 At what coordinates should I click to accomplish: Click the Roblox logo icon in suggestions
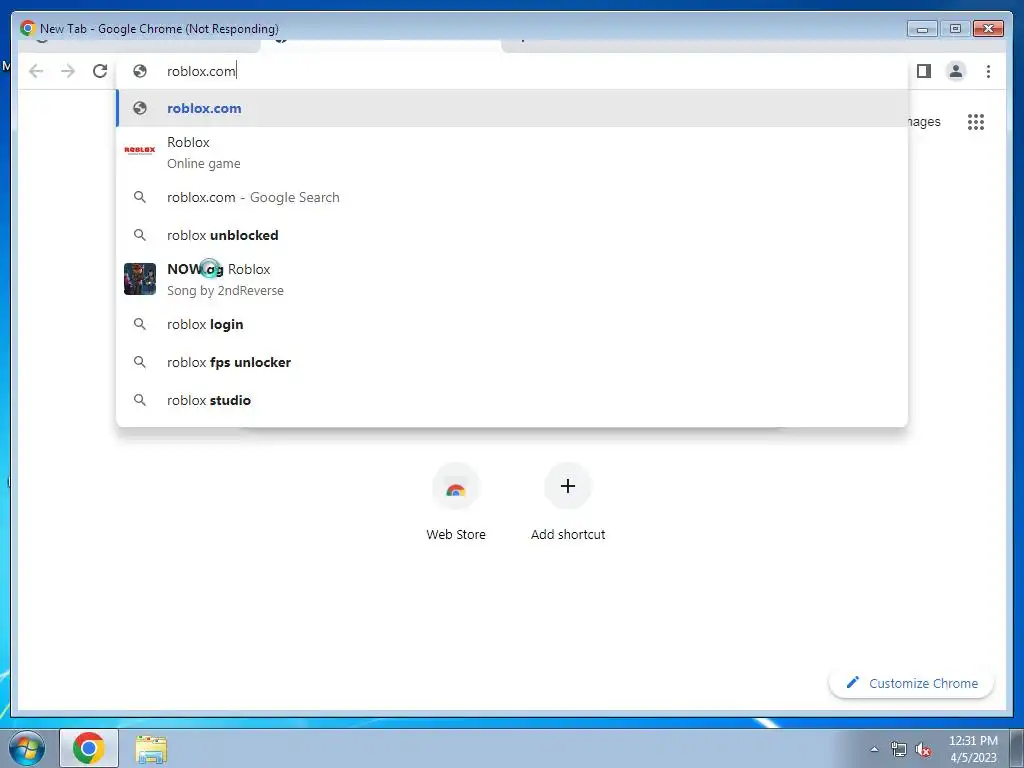pos(140,150)
